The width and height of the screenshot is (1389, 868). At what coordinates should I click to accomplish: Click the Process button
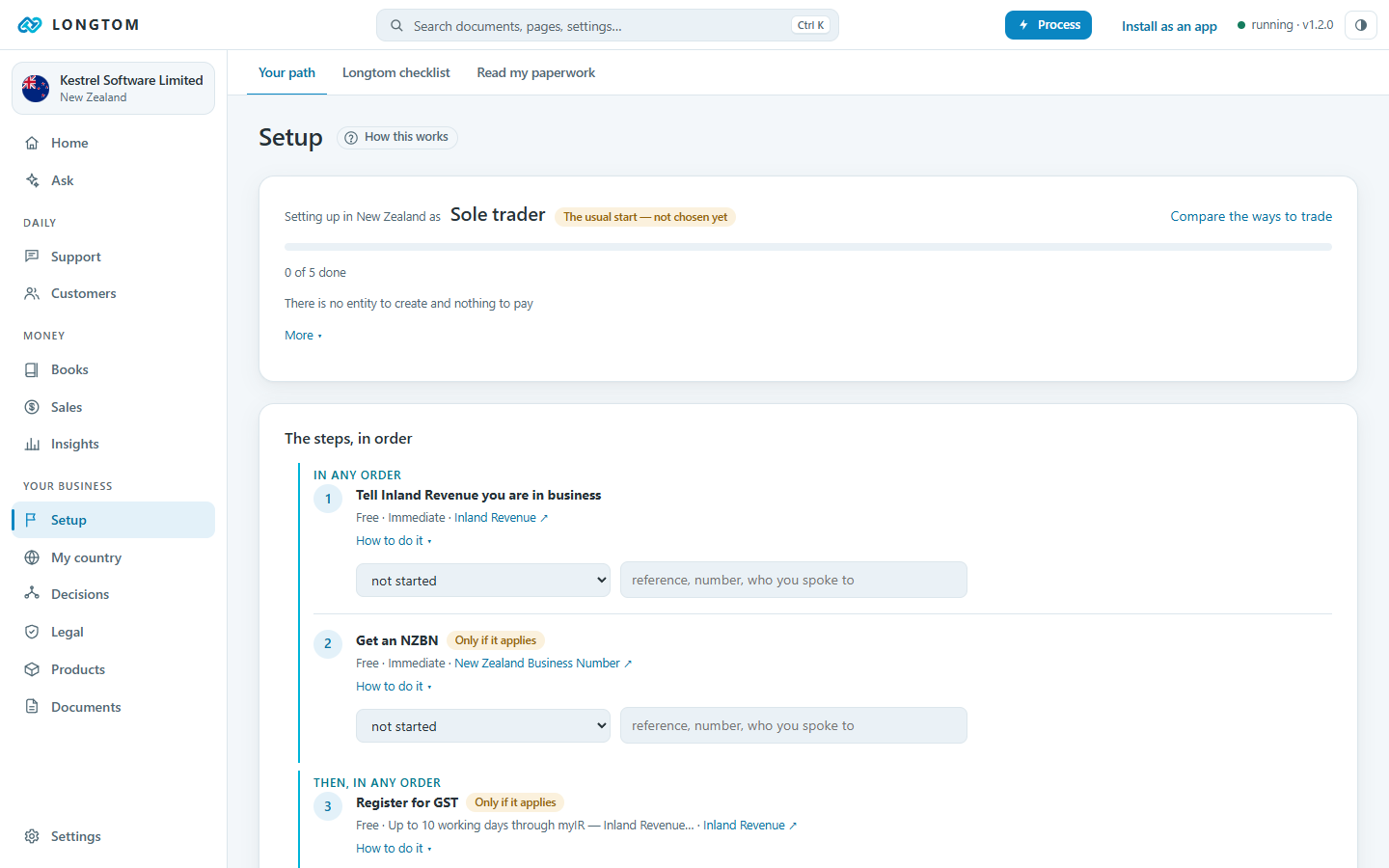click(1049, 25)
